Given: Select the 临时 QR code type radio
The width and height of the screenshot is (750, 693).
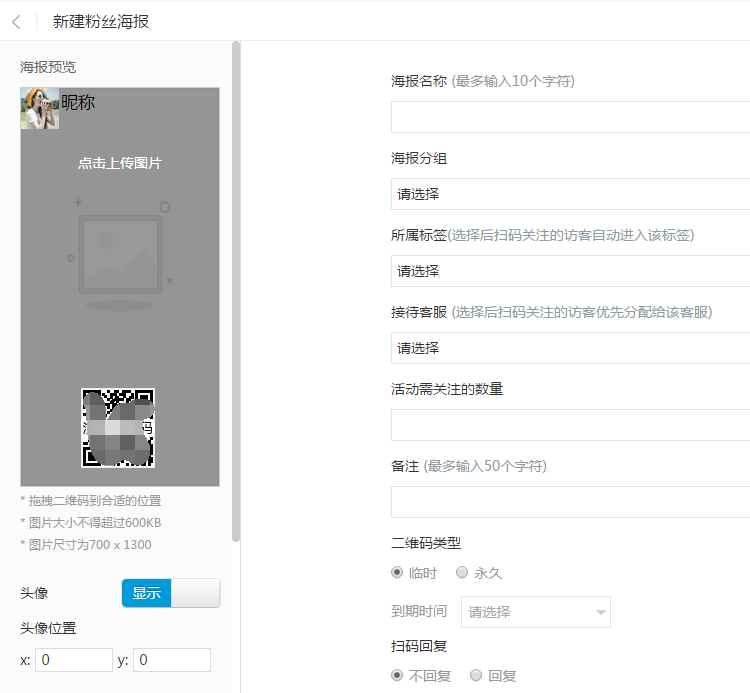Looking at the screenshot, I should click(x=397, y=573).
